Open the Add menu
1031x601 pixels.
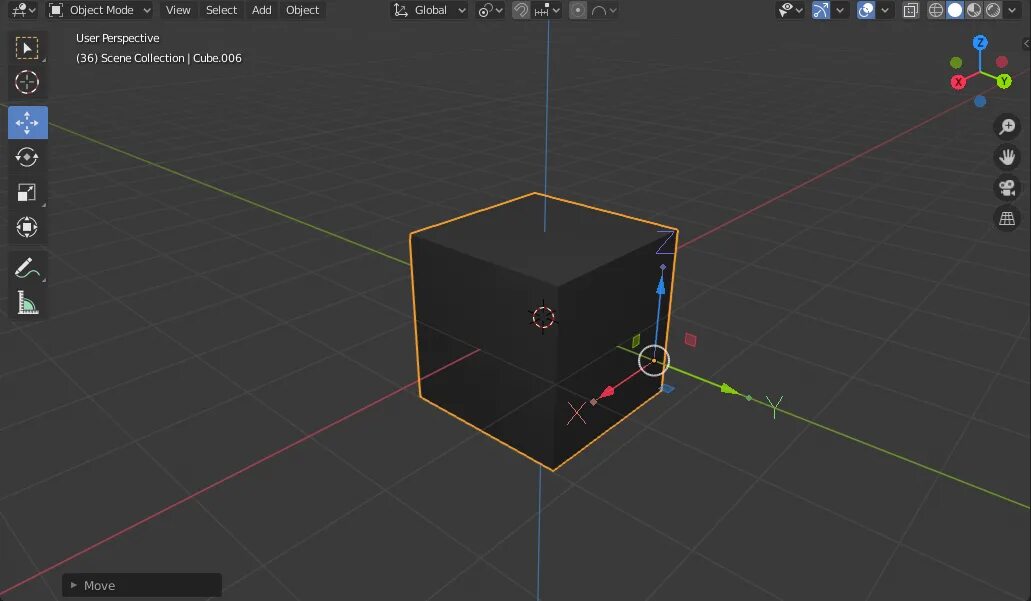click(x=261, y=10)
